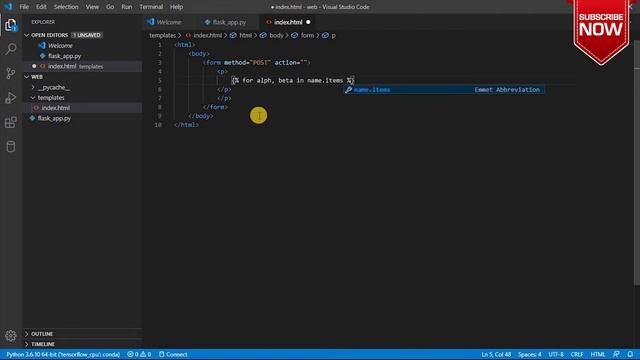Select flask_app.py in Open Editors
Image resolution: width=640 pixels, height=360 pixels.
point(64,56)
